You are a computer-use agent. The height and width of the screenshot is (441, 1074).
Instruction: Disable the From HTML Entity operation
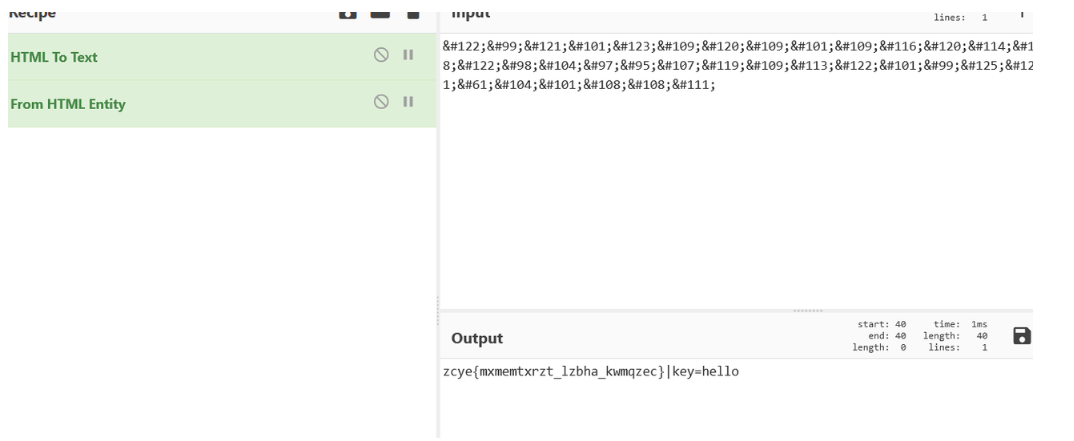(x=380, y=102)
